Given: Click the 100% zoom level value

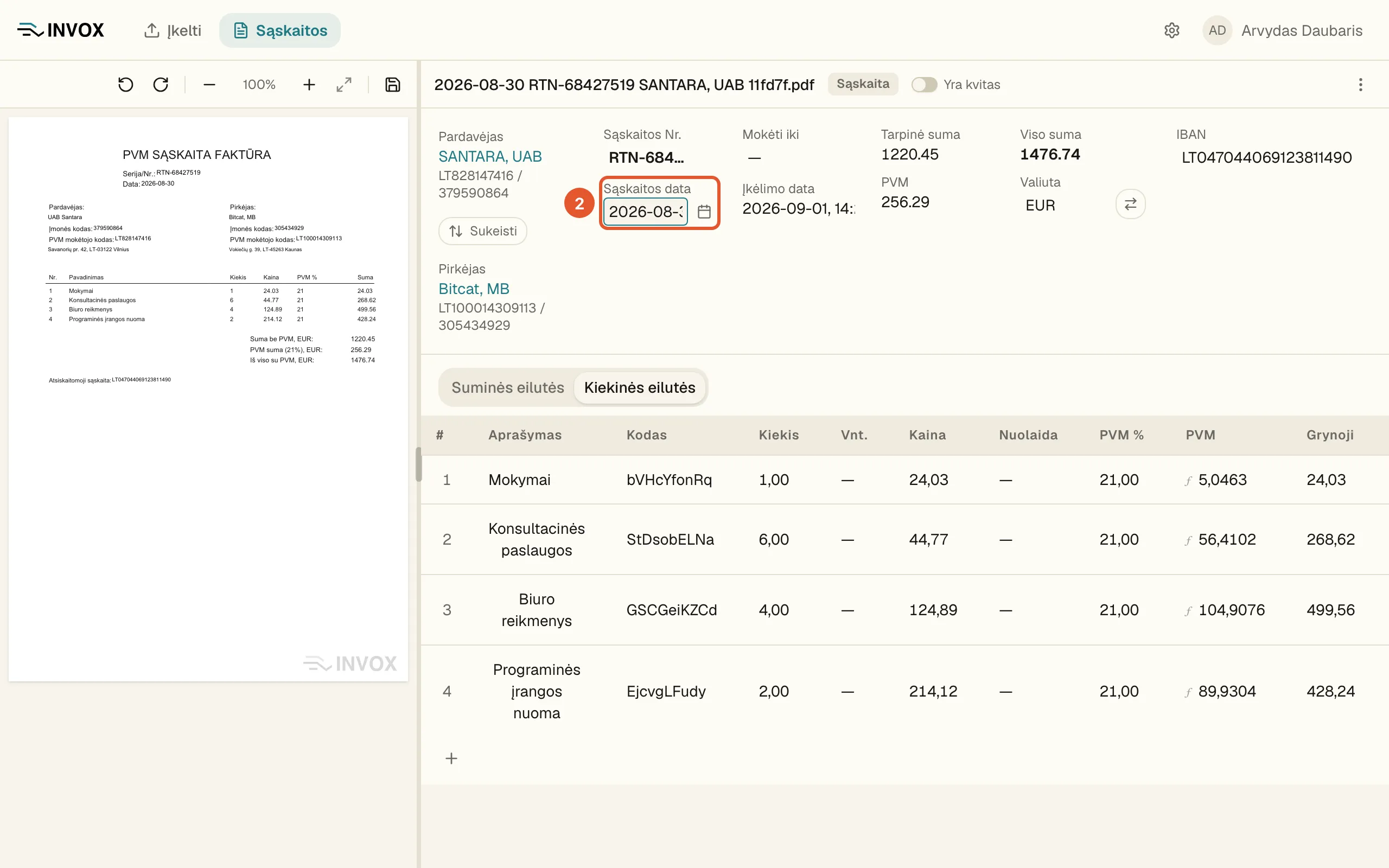Looking at the screenshot, I should pyautogui.click(x=259, y=85).
